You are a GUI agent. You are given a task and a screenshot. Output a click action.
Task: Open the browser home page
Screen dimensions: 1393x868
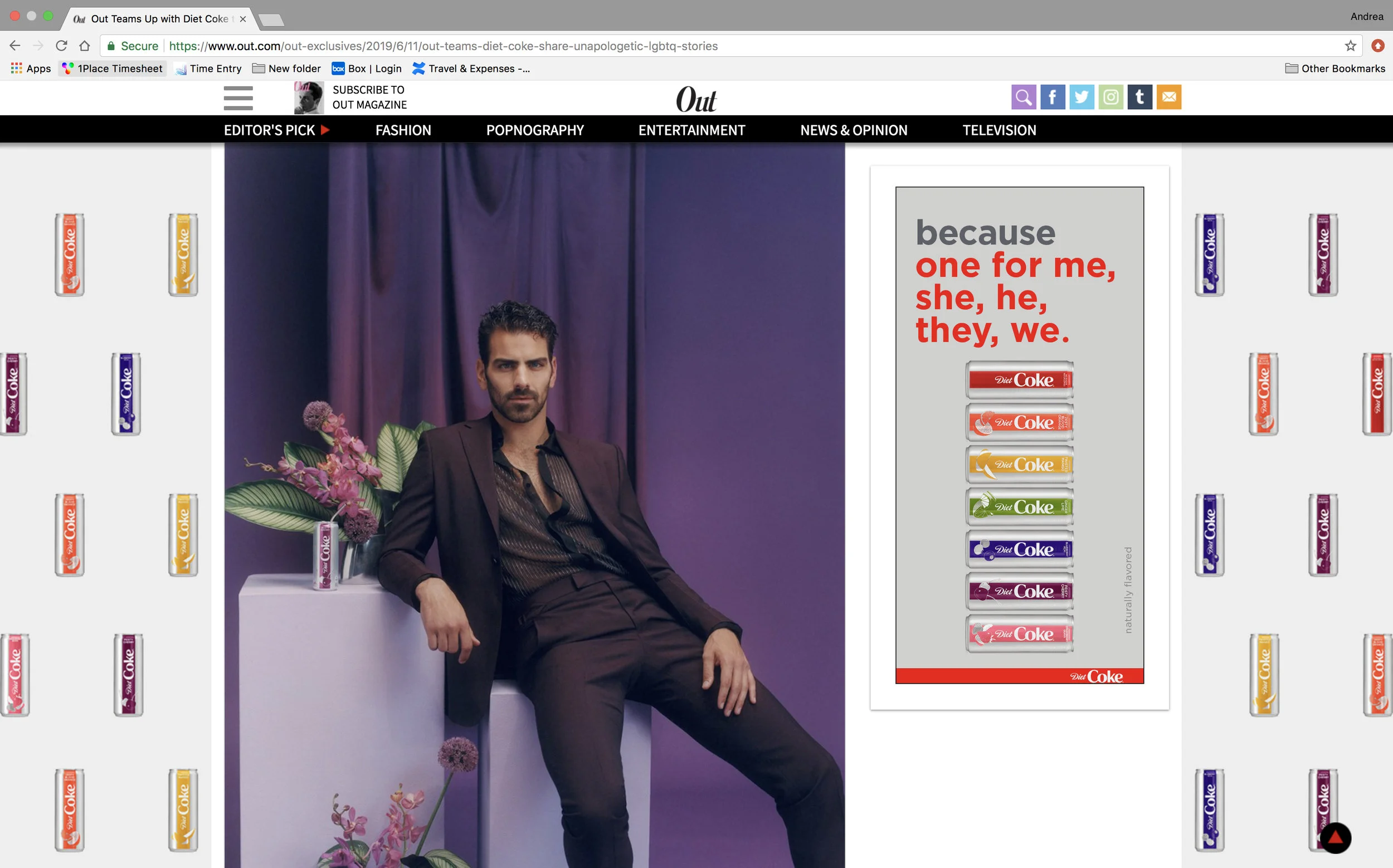point(84,46)
